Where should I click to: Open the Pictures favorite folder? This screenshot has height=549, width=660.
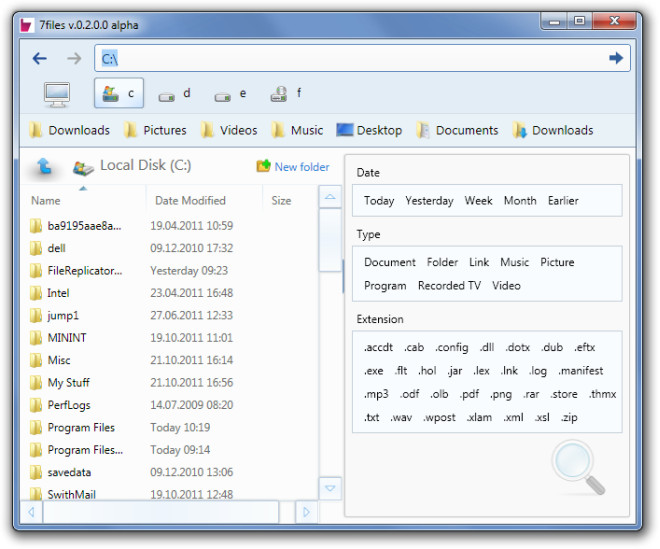coord(155,130)
